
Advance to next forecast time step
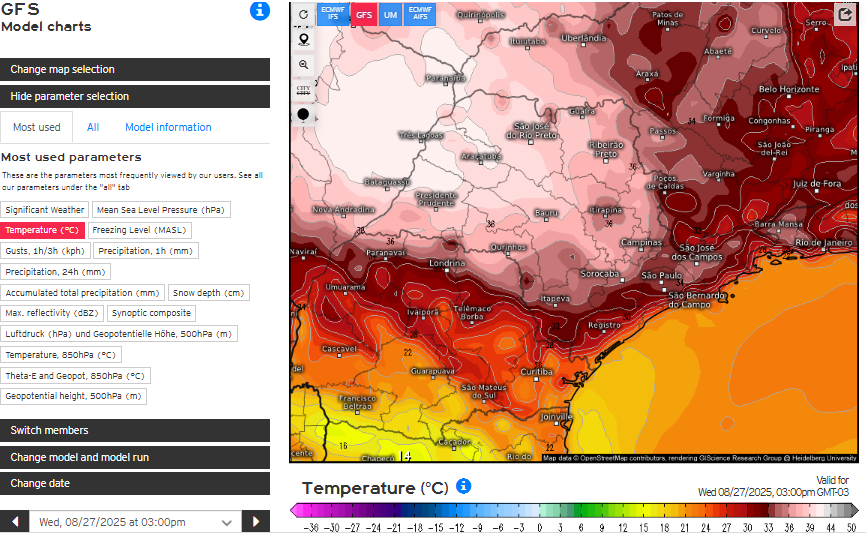(x=256, y=522)
